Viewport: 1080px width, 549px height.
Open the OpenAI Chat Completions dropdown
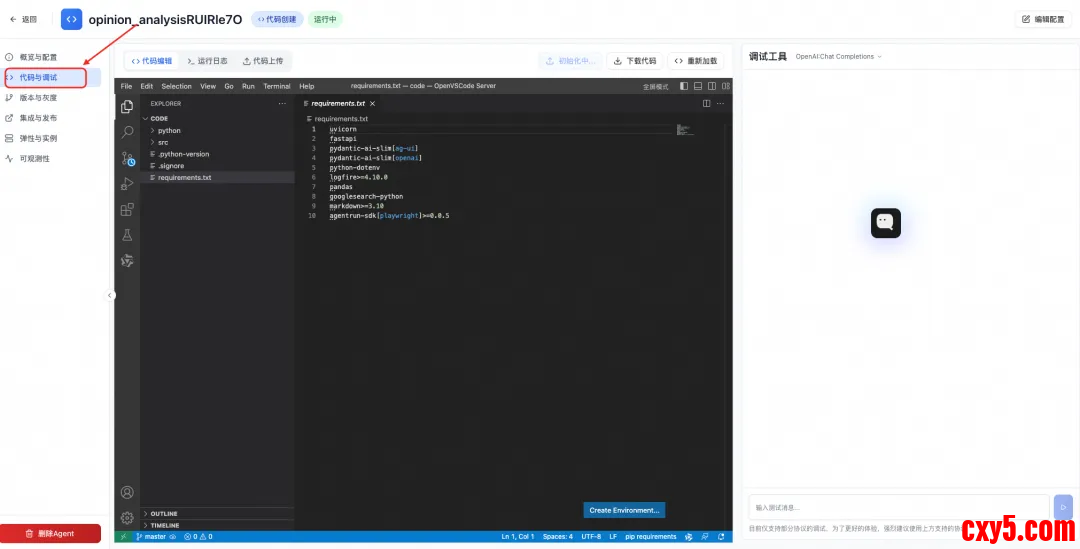pos(838,57)
